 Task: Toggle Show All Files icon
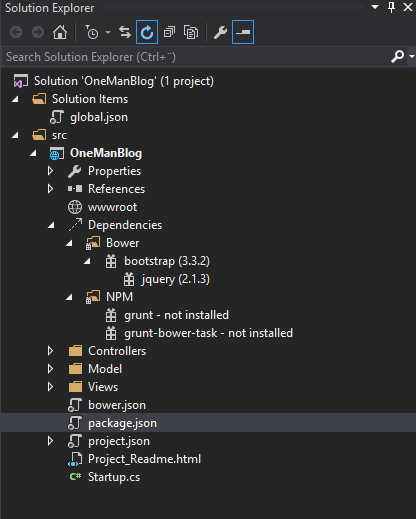pyautogui.click(x=191, y=32)
